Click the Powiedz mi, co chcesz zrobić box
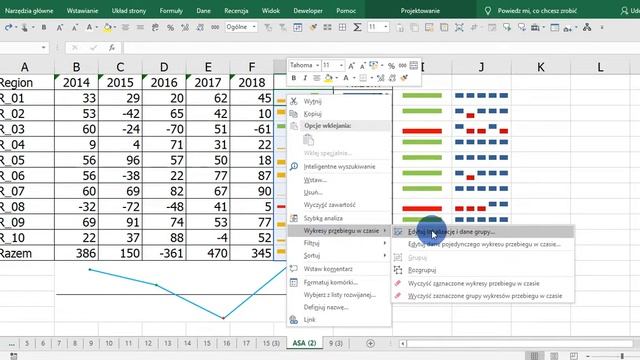Screen dimensions: 640x360 coord(537,11)
